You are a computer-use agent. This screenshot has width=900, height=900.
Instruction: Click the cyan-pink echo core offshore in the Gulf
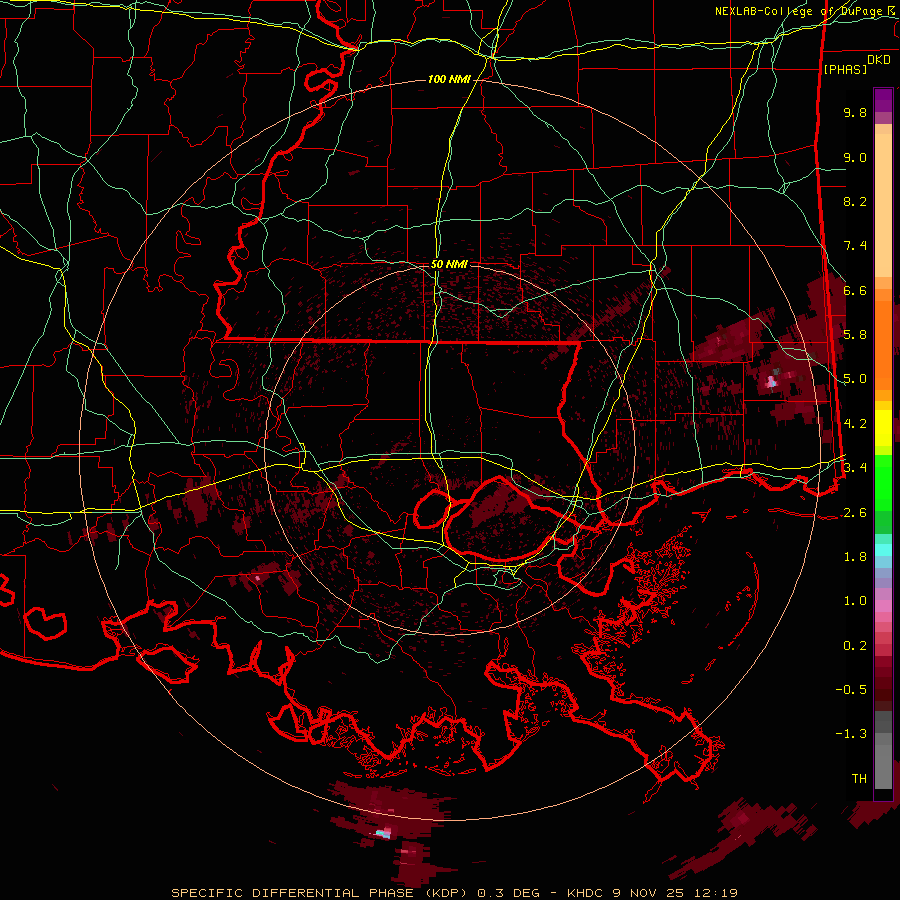coord(383,832)
